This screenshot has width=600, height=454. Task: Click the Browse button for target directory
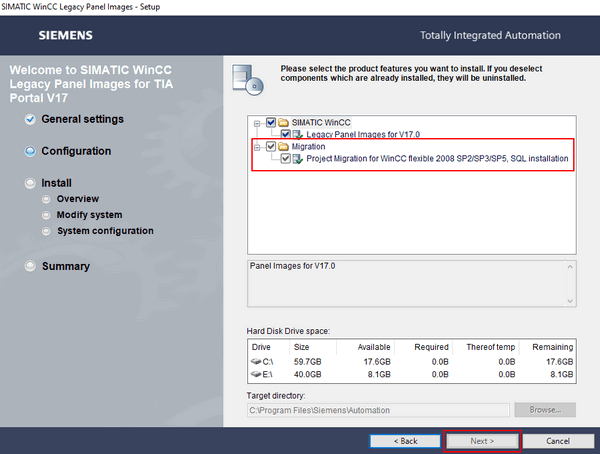coord(545,410)
